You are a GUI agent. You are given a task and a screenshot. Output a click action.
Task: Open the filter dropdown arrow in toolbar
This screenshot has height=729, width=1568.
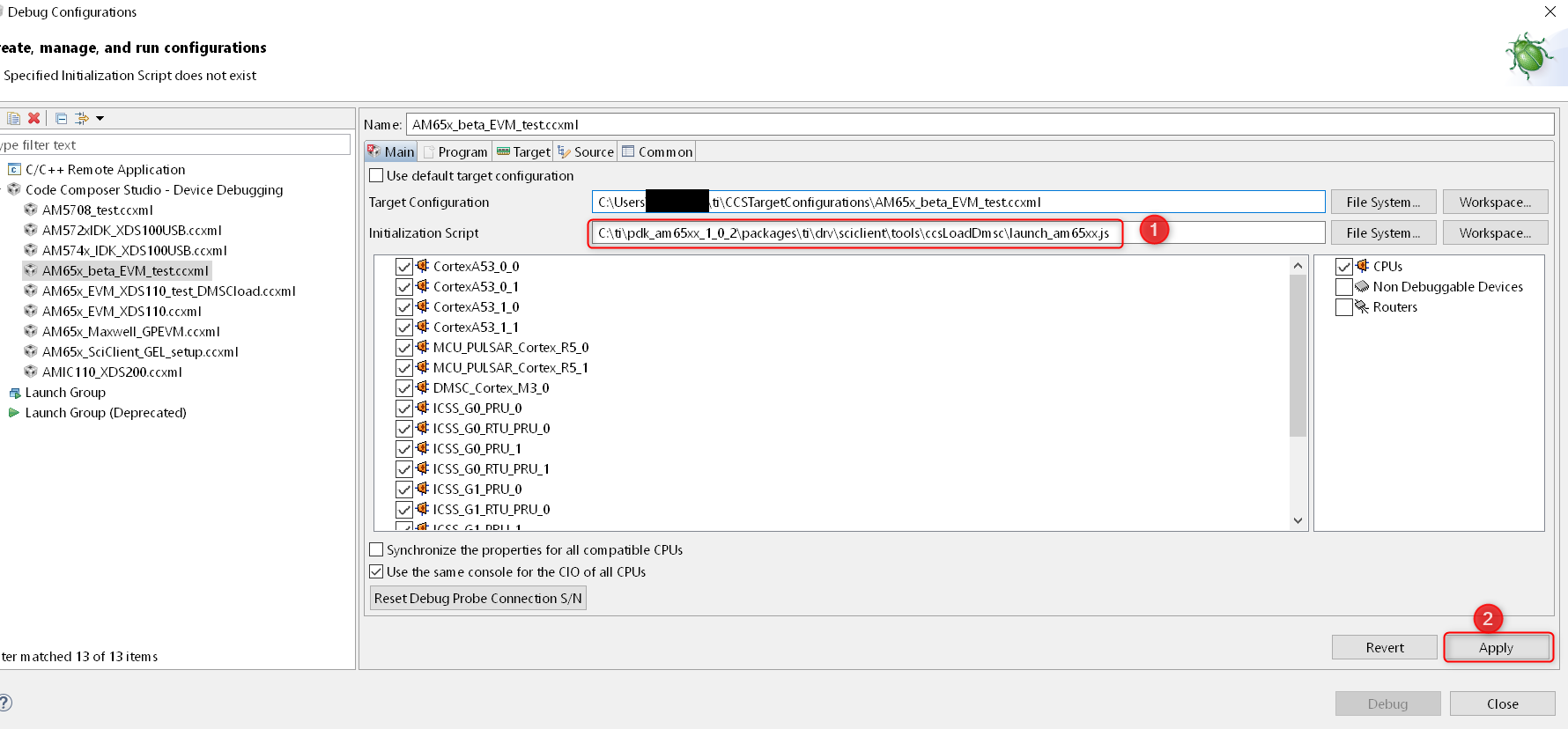point(100,118)
